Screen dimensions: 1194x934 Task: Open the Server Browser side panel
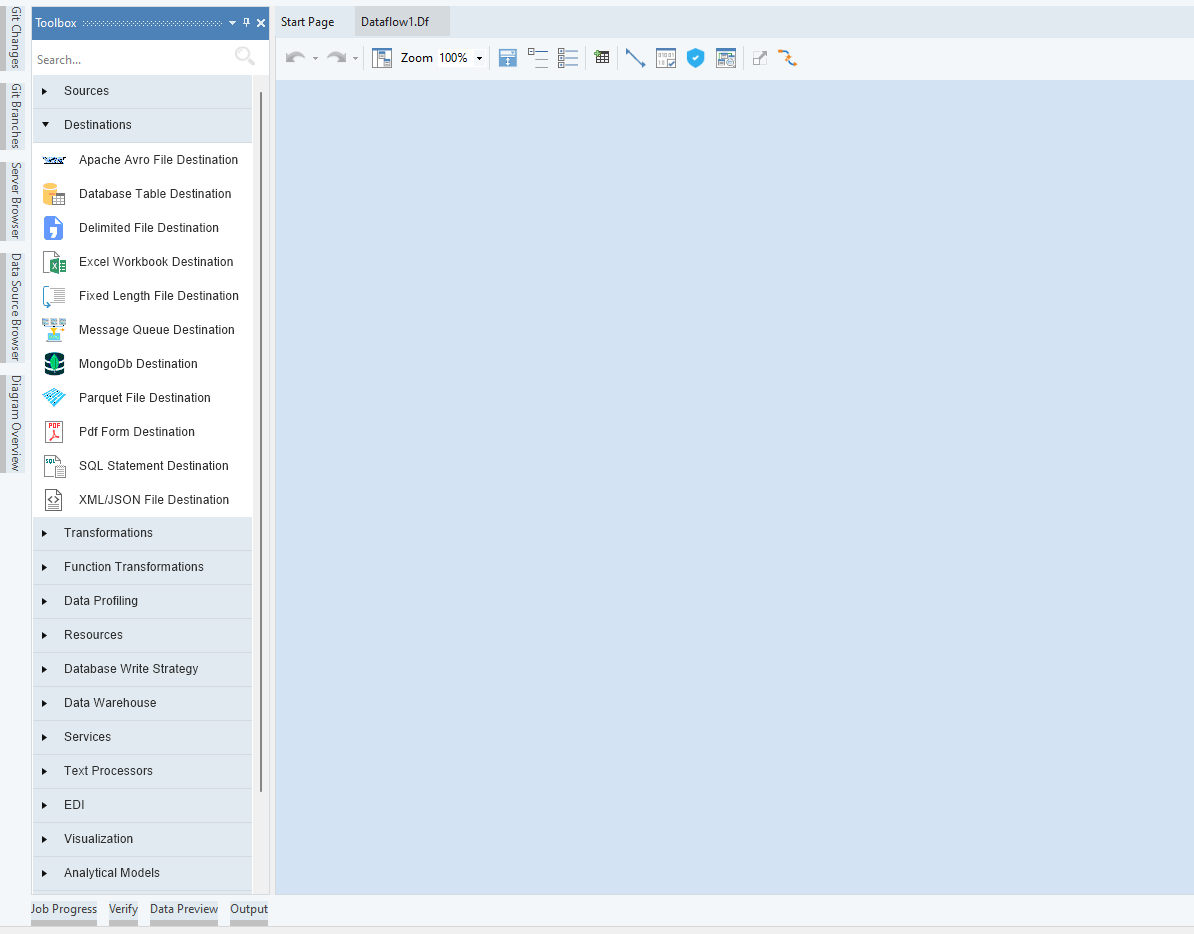[15, 200]
